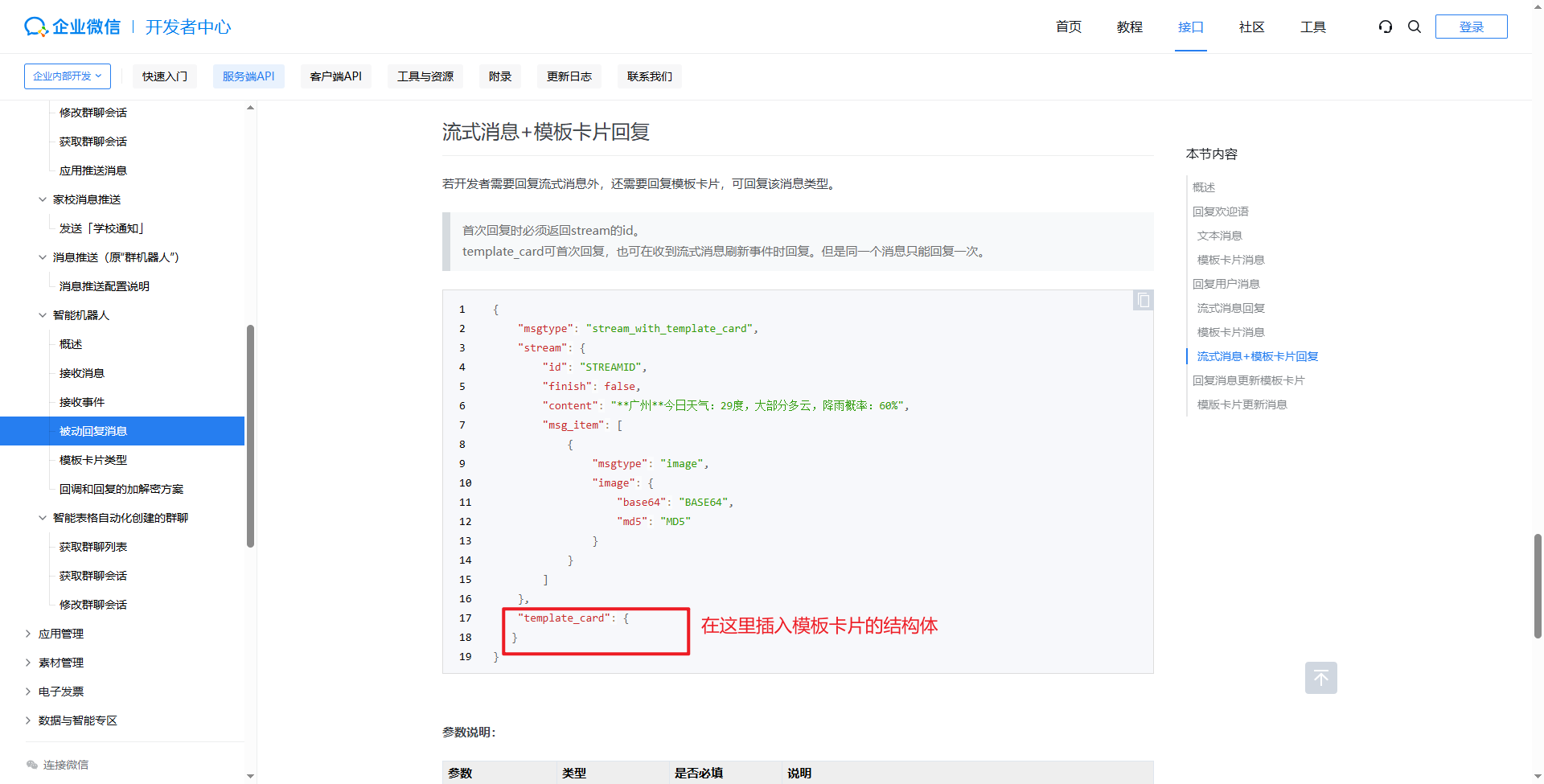
Task: Expand the 应用管理 section
Action: click(x=28, y=634)
